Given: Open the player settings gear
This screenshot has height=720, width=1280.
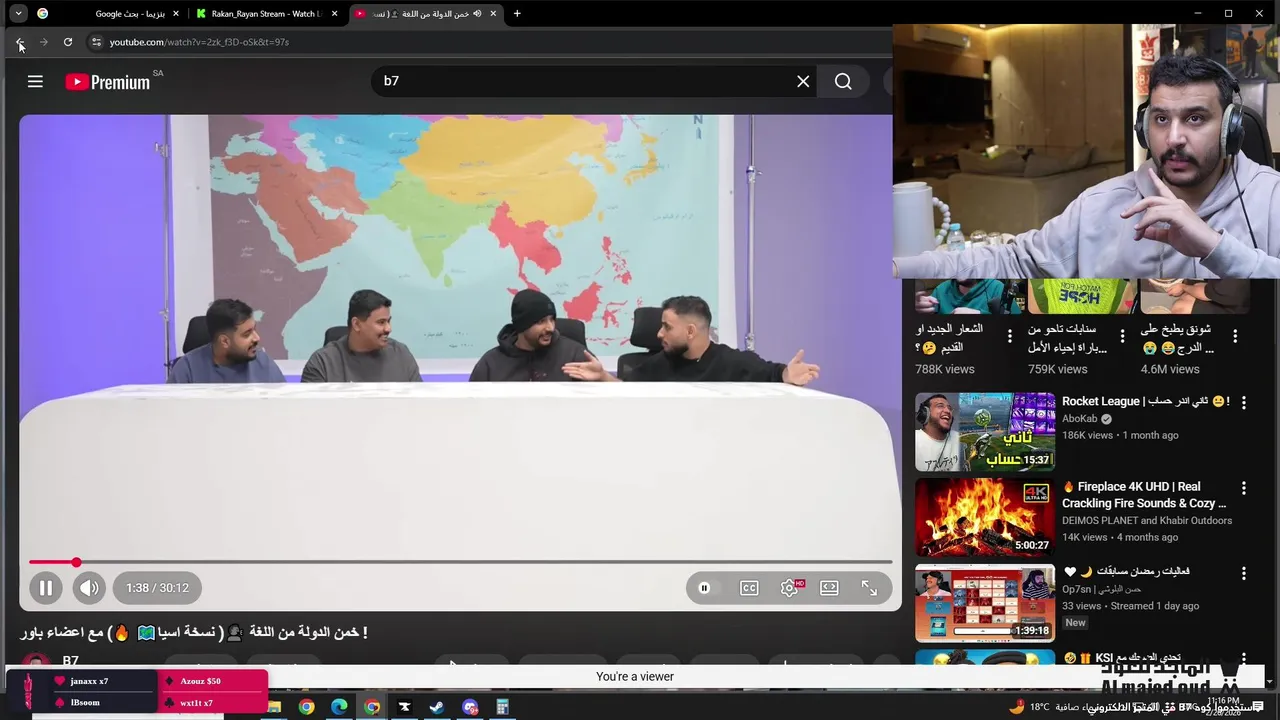Looking at the screenshot, I should [x=790, y=588].
